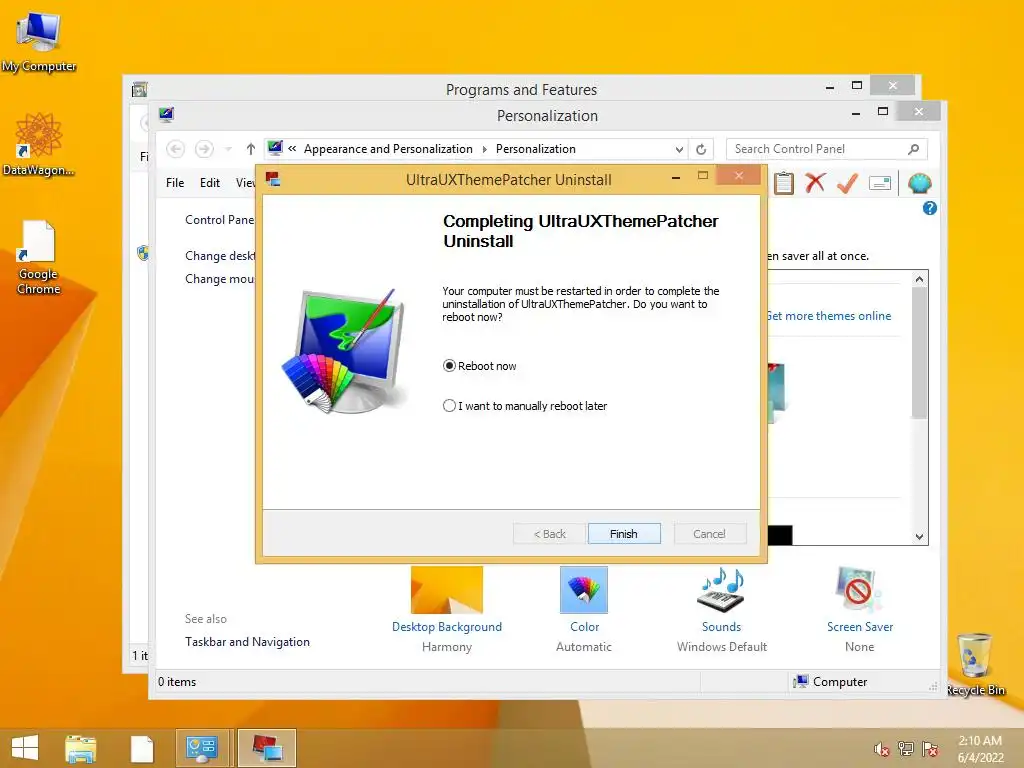Image resolution: width=1024 pixels, height=768 pixels.
Task: Click the Finish button
Action: [624, 534]
